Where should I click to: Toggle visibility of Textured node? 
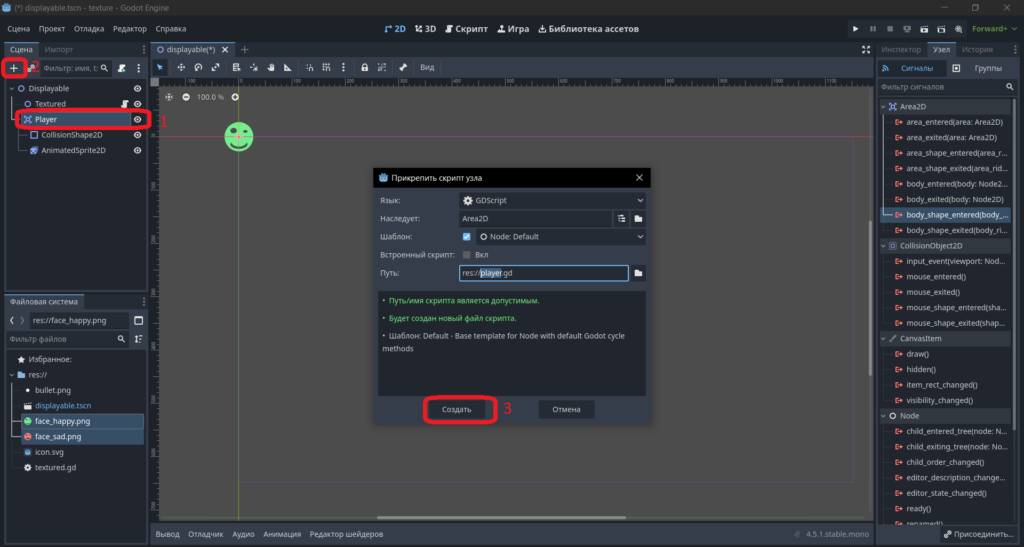pyautogui.click(x=137, y=104)
